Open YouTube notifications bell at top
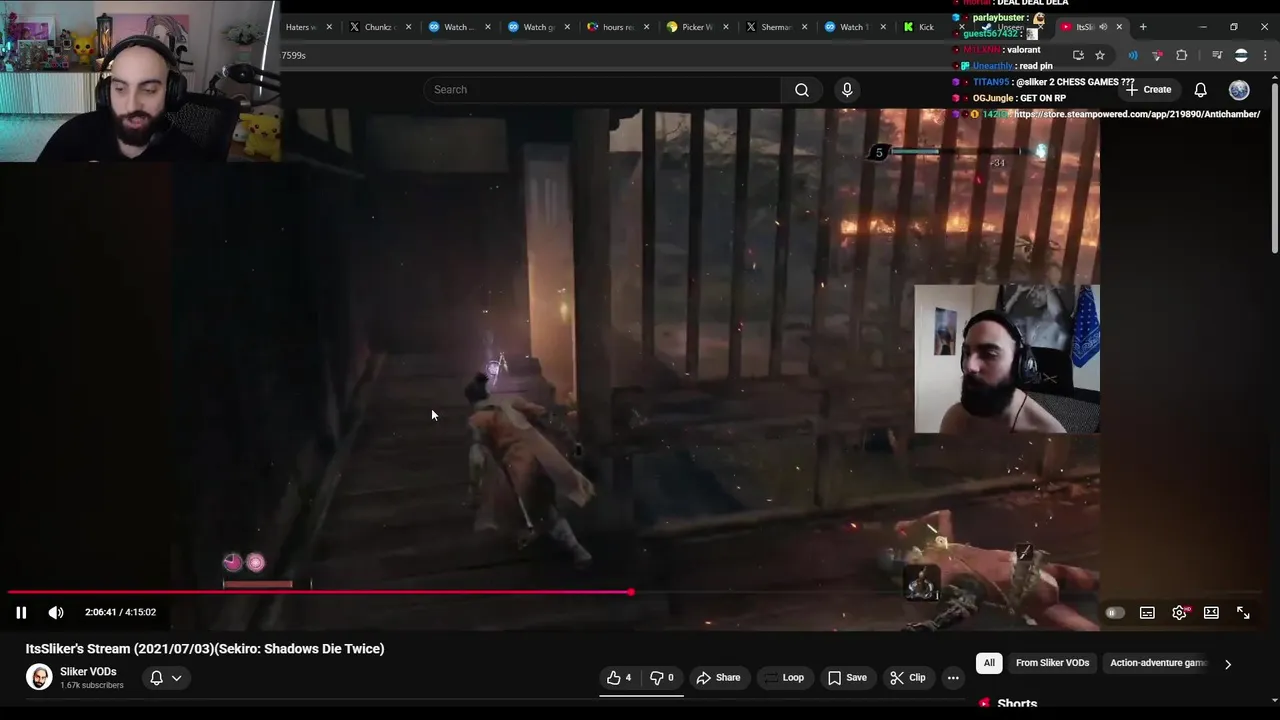This screenshot has width=1280, height=720. point(1201,90)
